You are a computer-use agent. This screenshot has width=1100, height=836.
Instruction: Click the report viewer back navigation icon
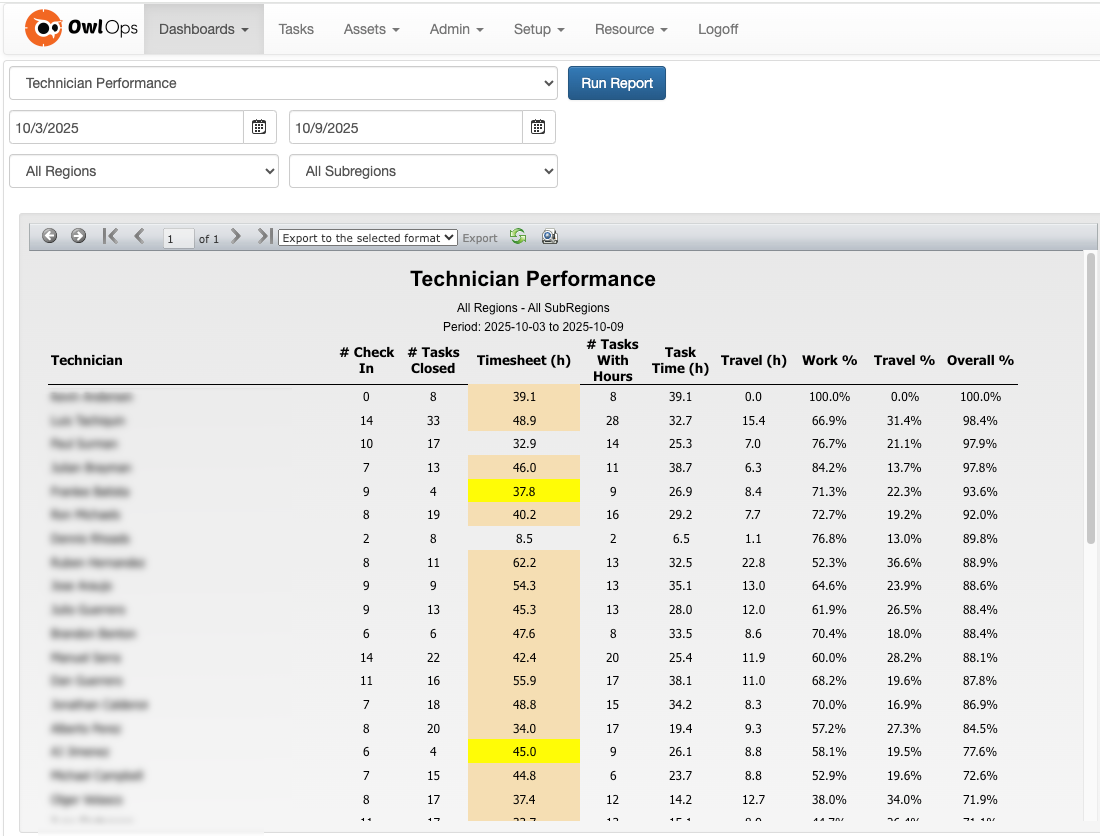click(49, 237)
